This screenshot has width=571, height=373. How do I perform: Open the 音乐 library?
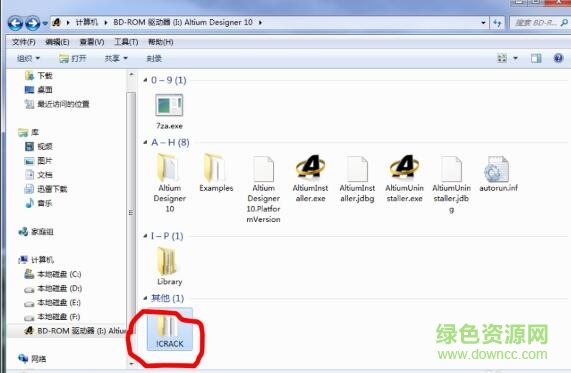(x=39, y=203)
